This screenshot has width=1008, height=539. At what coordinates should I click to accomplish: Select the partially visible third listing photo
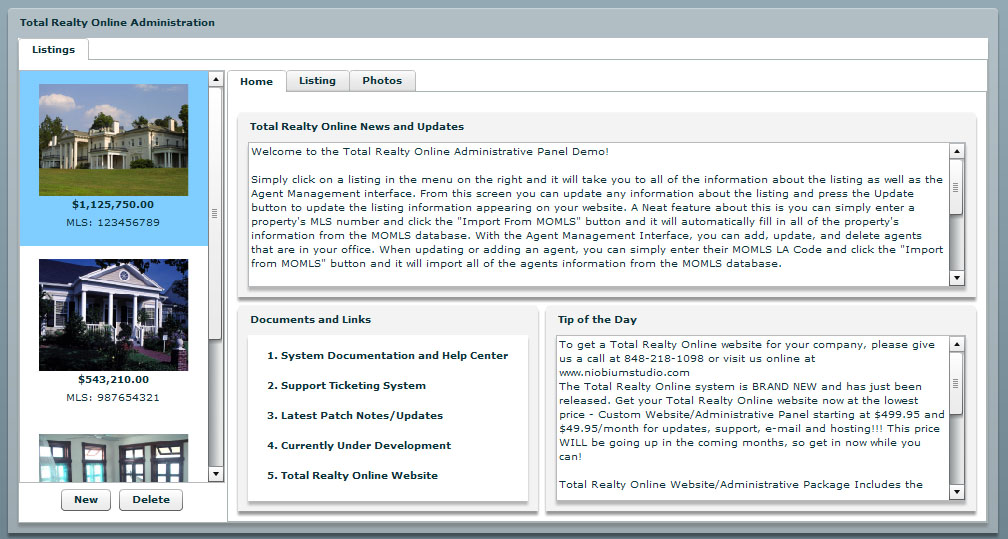(113, 458)
